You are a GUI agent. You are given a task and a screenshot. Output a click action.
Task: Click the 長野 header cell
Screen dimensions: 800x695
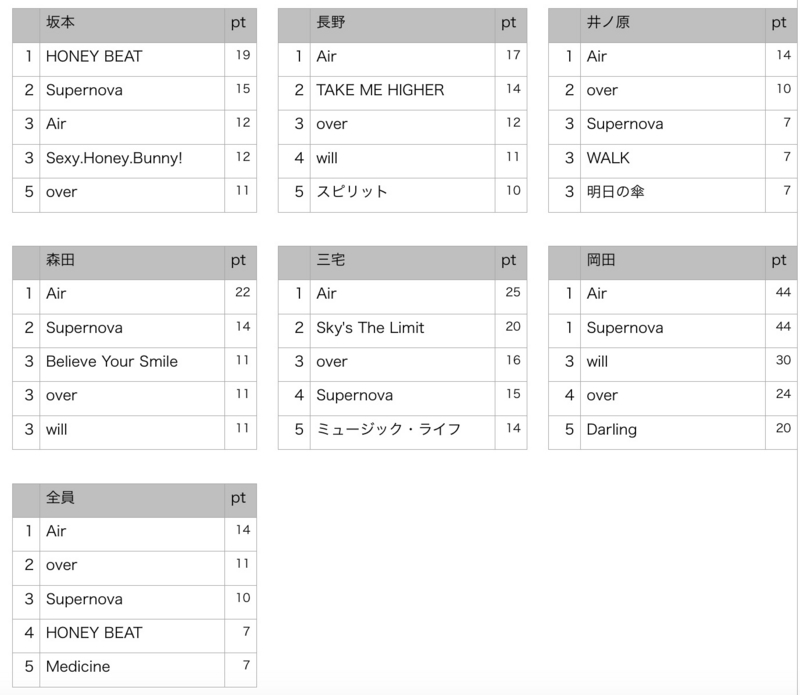[x=403, y=25]
